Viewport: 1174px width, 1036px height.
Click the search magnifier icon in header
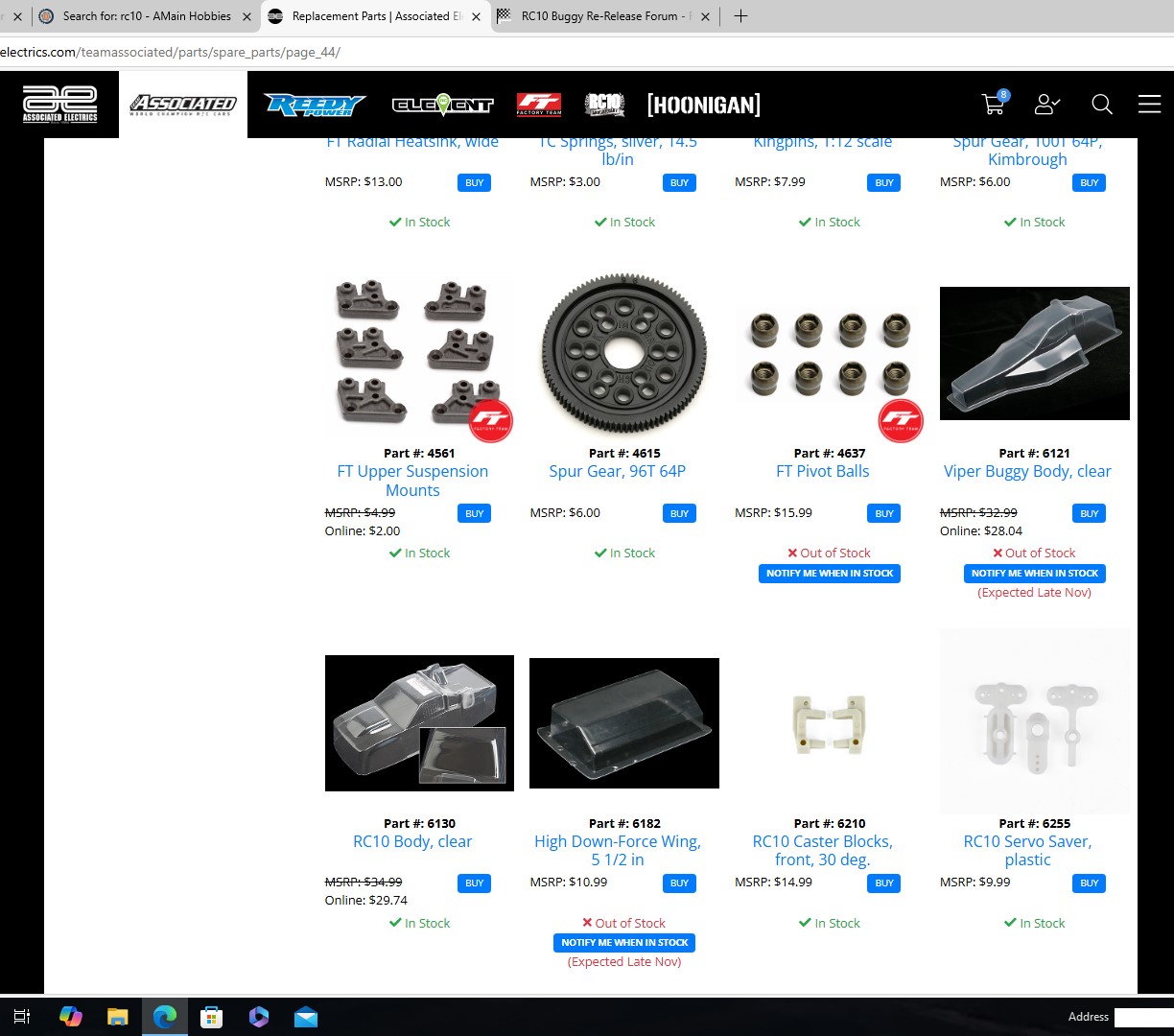click(1102, 104)
